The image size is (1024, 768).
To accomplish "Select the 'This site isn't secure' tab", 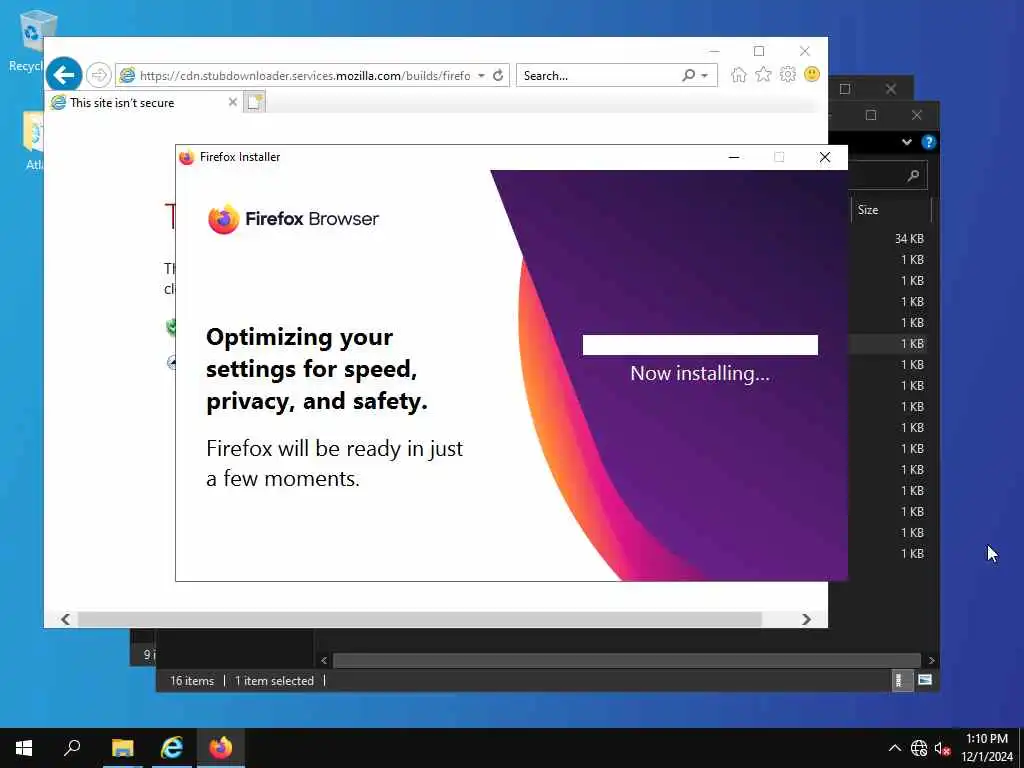I will [x=144, y=103].
